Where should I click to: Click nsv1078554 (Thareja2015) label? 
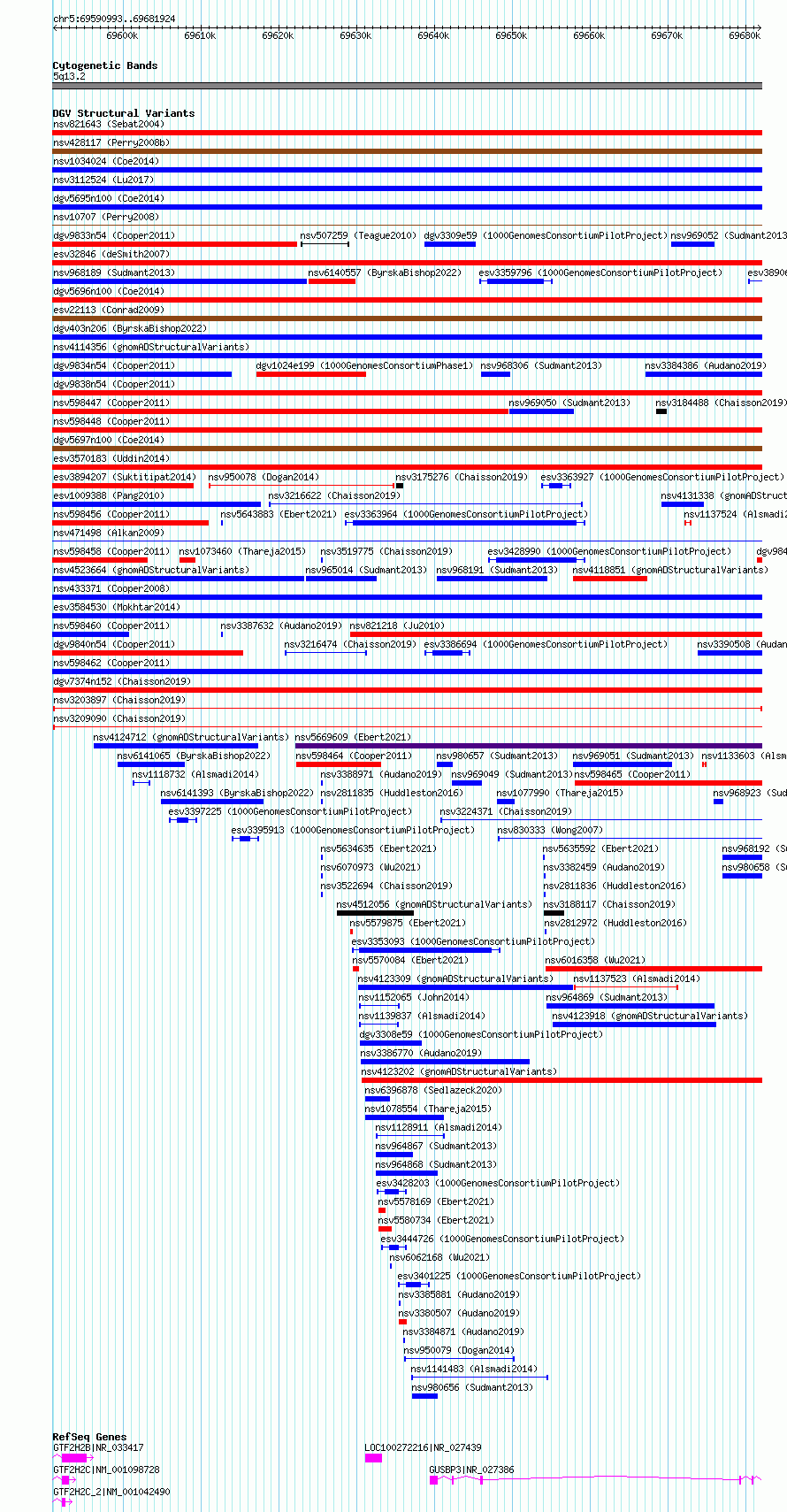coord(428,1109)
